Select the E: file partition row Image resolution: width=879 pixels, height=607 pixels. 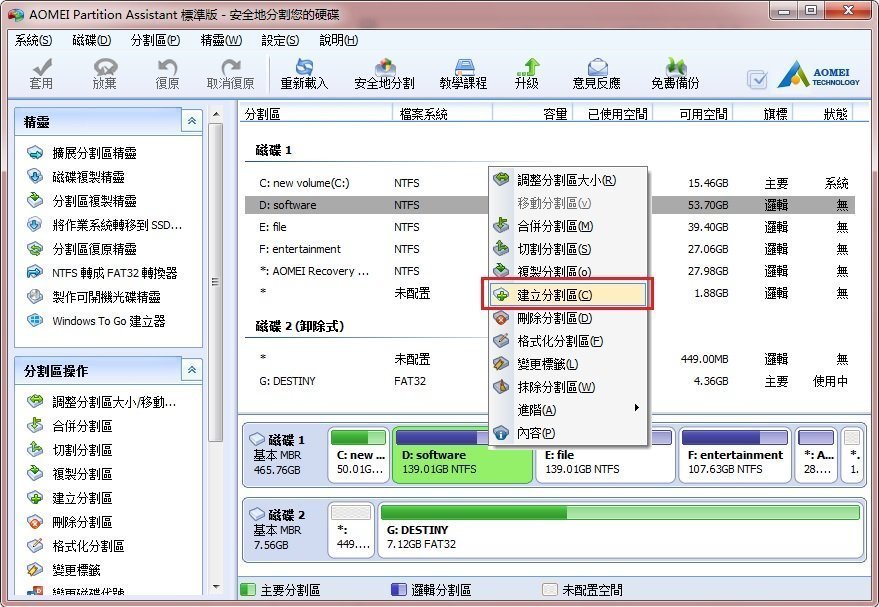click(x=549, y=227)
